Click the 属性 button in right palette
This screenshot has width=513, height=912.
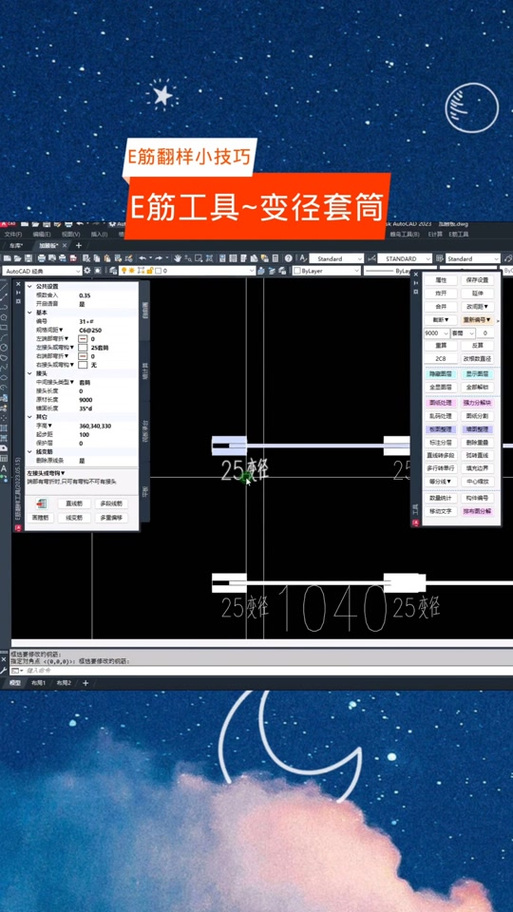pyautogui.click(x=441, y=280)
